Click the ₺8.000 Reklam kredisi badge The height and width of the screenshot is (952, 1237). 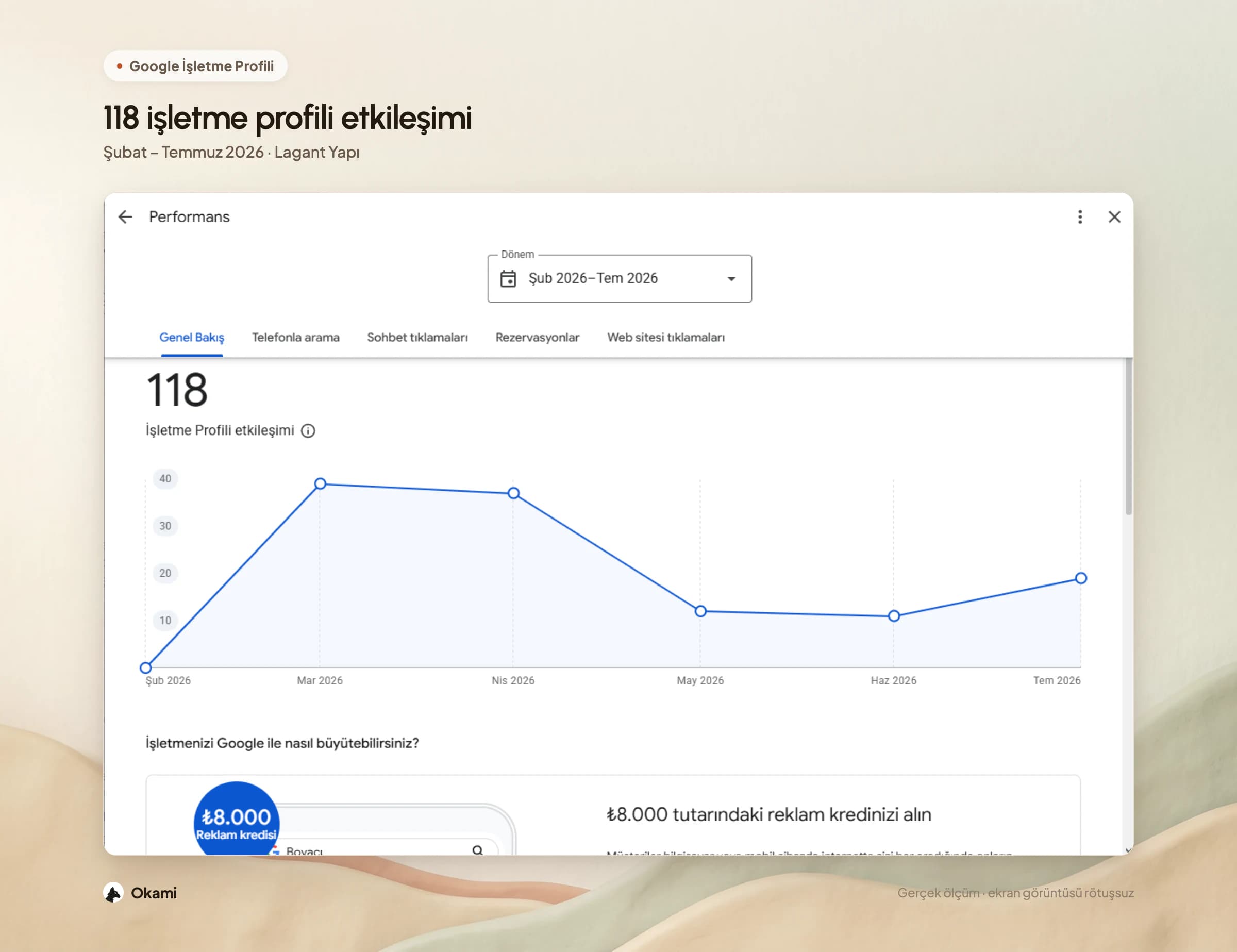[x=236, y=819]
